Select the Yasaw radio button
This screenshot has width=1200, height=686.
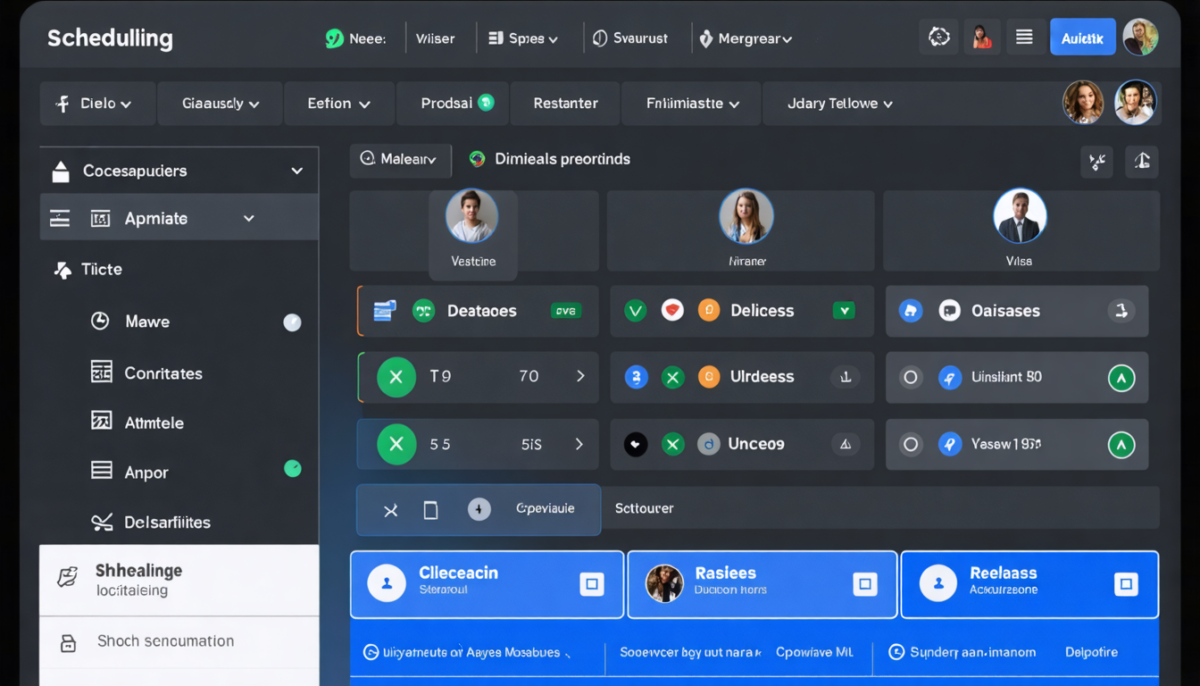click(910, 444)
